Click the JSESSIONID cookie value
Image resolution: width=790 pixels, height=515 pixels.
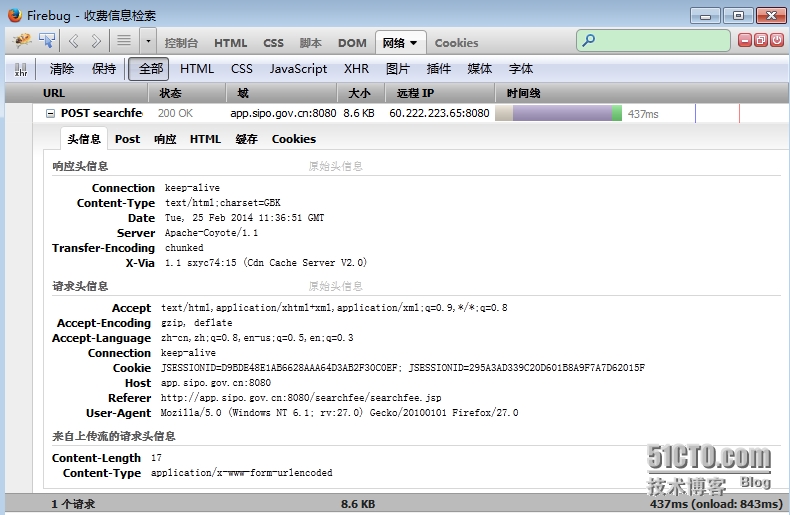pos(403,368)
